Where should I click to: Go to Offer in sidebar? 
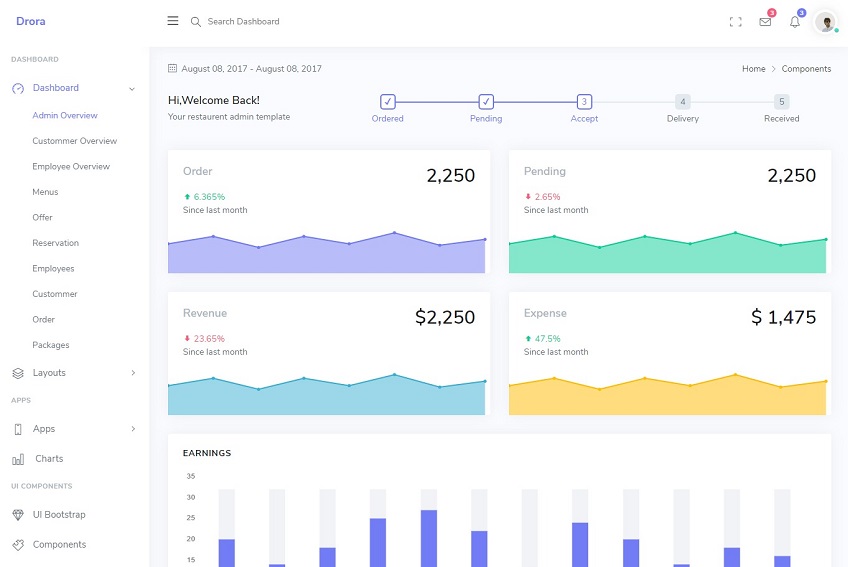click(42, 217)
